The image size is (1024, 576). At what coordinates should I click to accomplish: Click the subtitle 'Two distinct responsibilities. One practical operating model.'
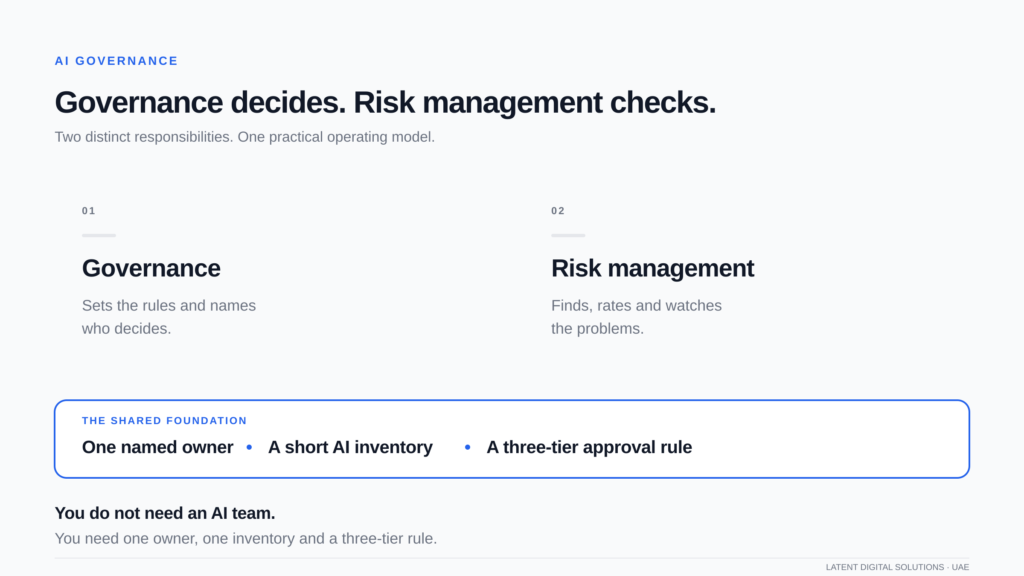tap(244, 137)
